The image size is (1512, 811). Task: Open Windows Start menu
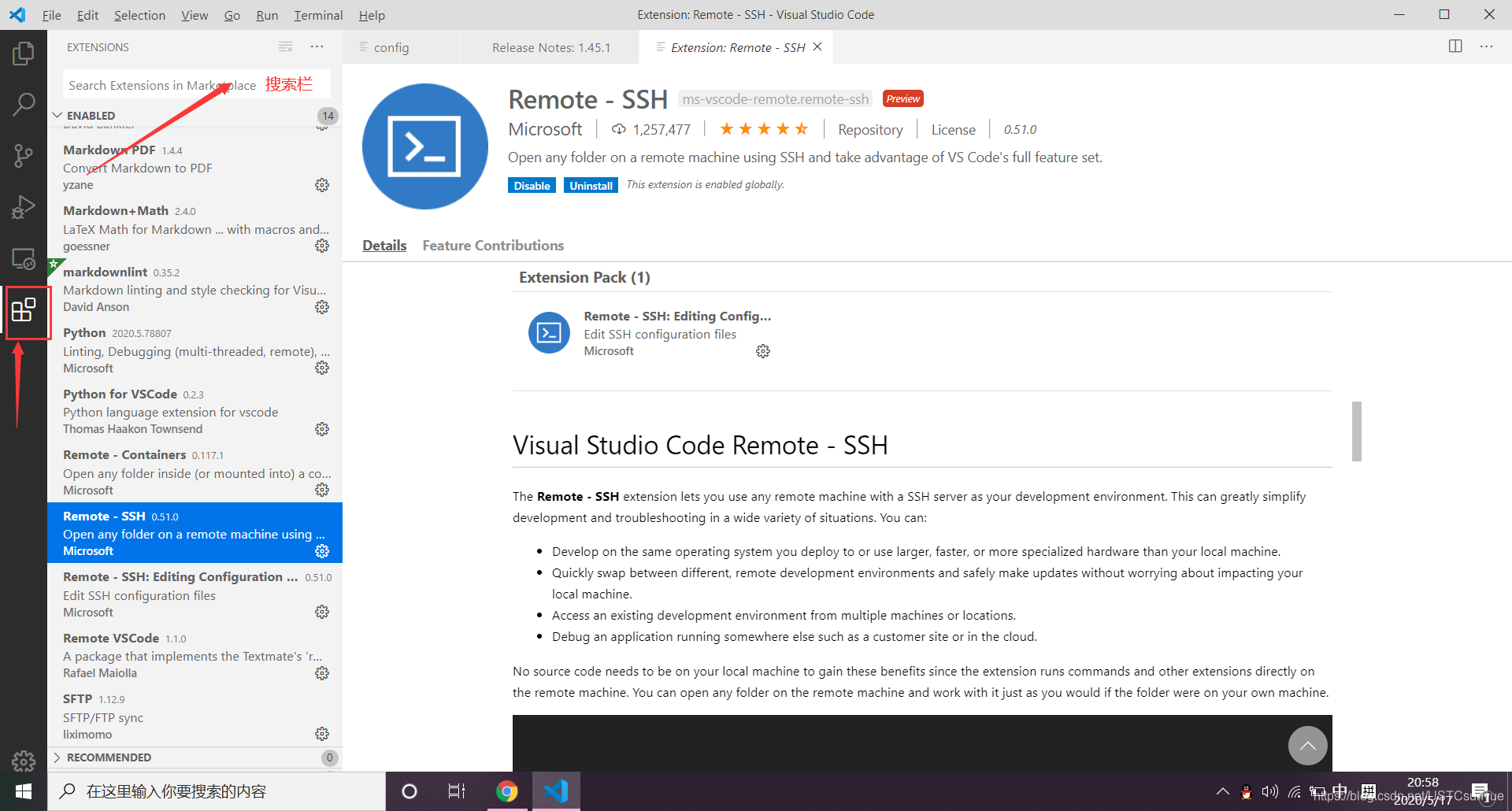pos(24,791)
